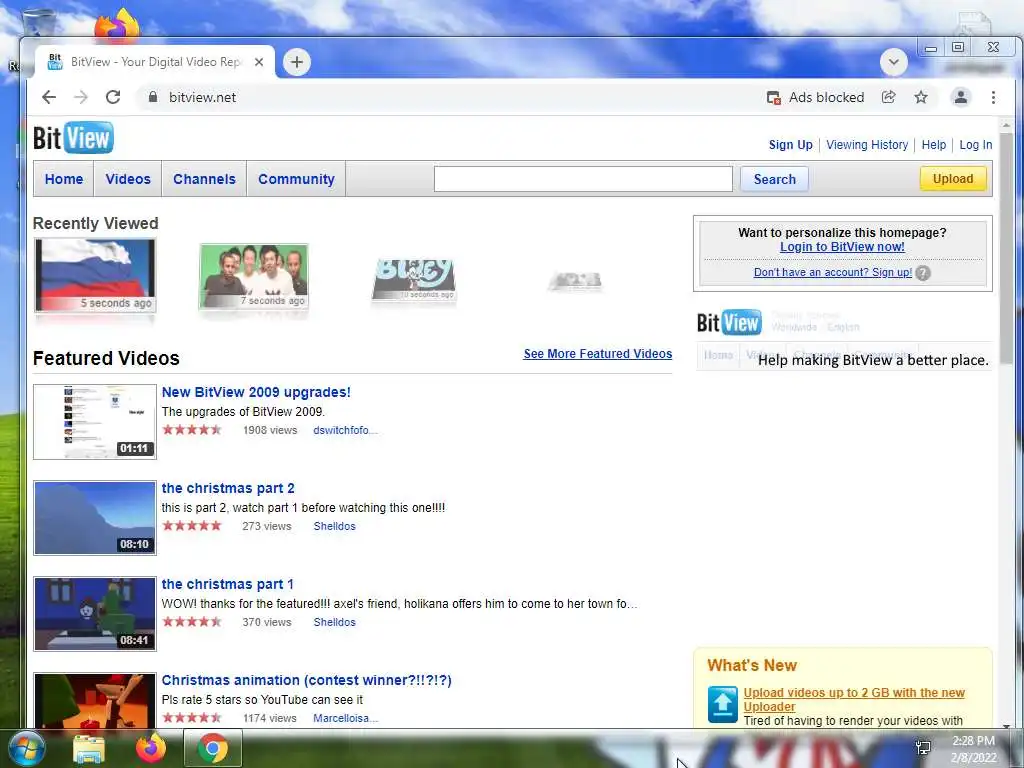This screenshot has width=1024, height=768.
Task: Go to the Community tab
Action: tap(296, 179)
